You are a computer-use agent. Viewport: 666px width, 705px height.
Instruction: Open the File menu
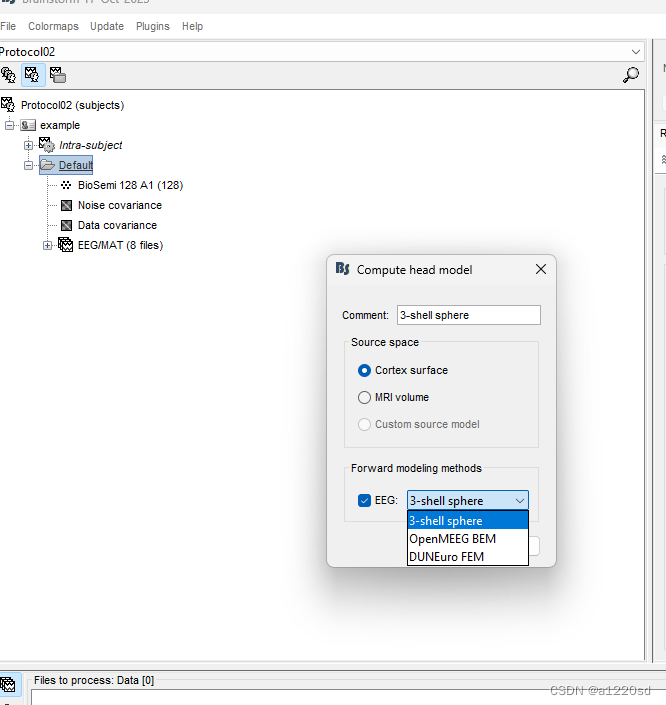(8, 26)
